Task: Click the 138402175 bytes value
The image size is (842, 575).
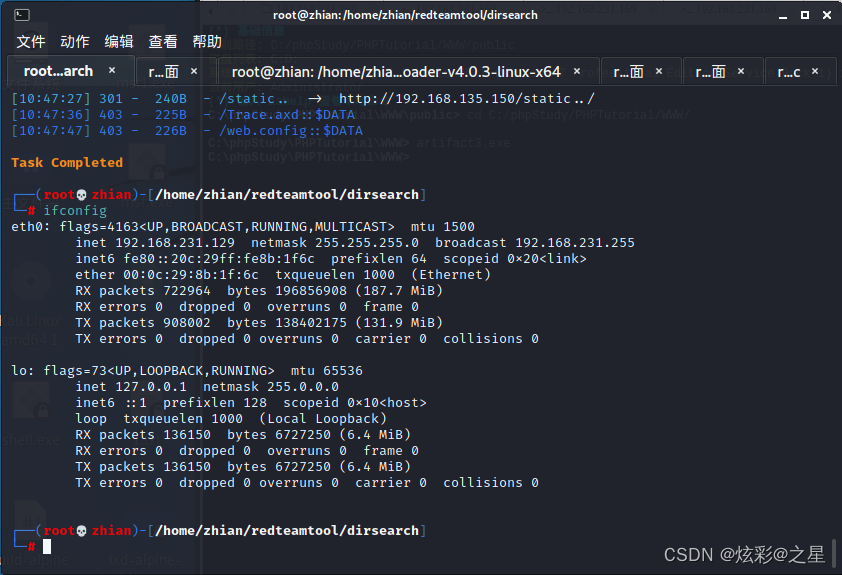Action: point(311,323)
